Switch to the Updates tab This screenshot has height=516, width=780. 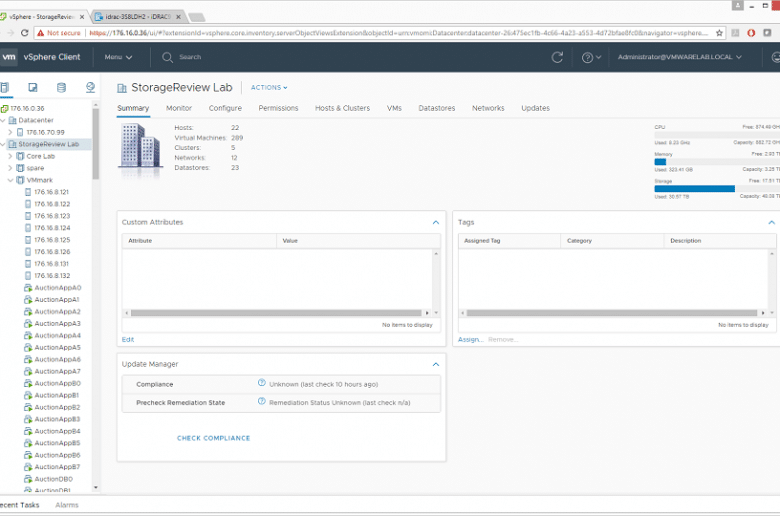pyautogui.click(x=535, y=108)
